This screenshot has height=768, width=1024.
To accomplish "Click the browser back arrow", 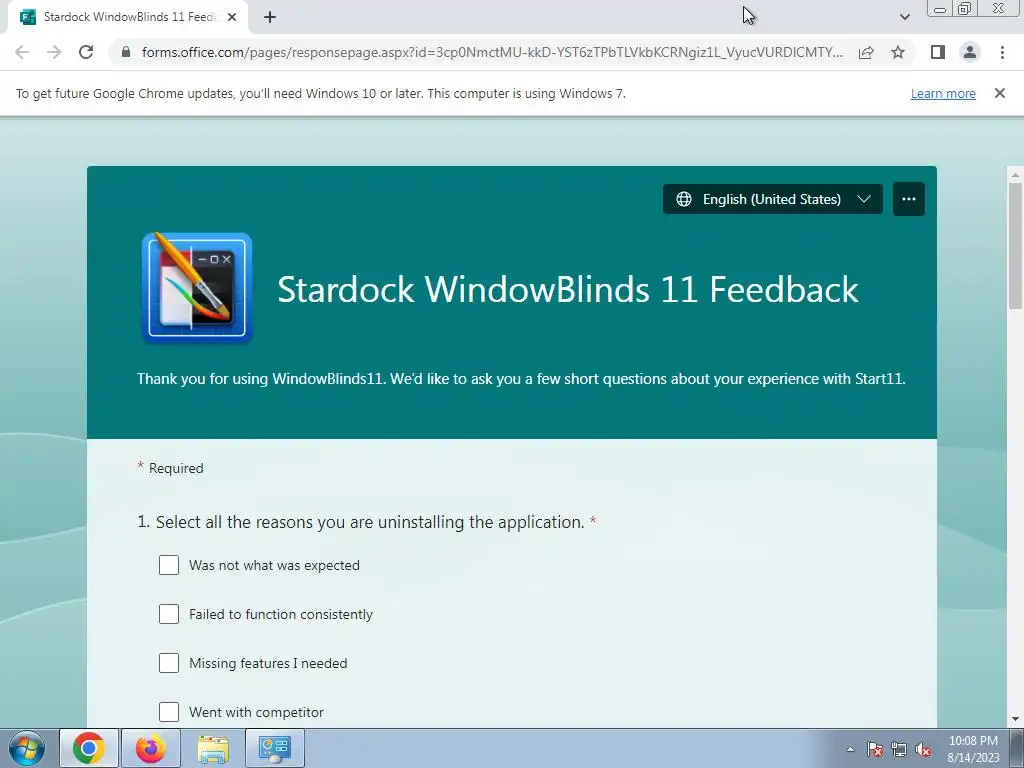I will 22,52.
